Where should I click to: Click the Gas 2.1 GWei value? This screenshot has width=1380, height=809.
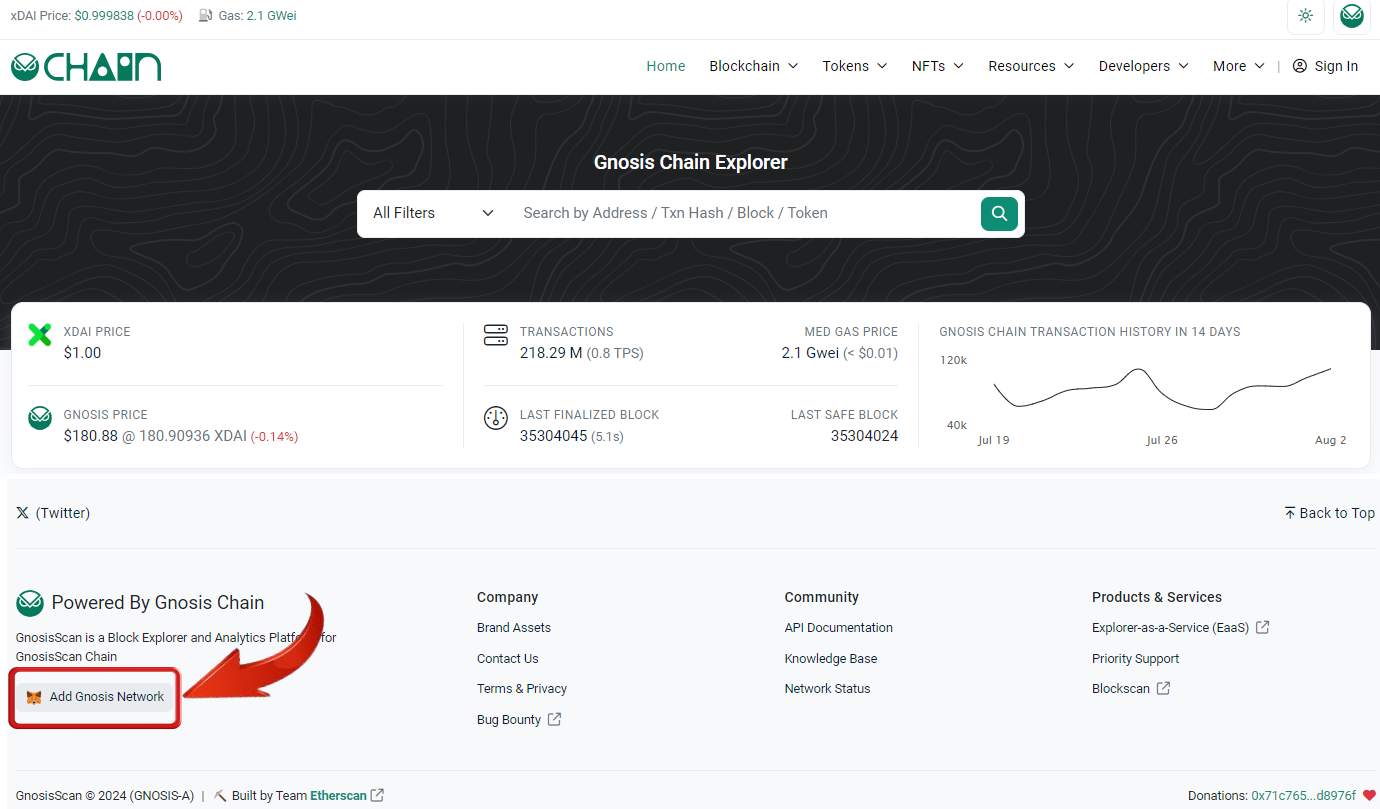[271, 16]
